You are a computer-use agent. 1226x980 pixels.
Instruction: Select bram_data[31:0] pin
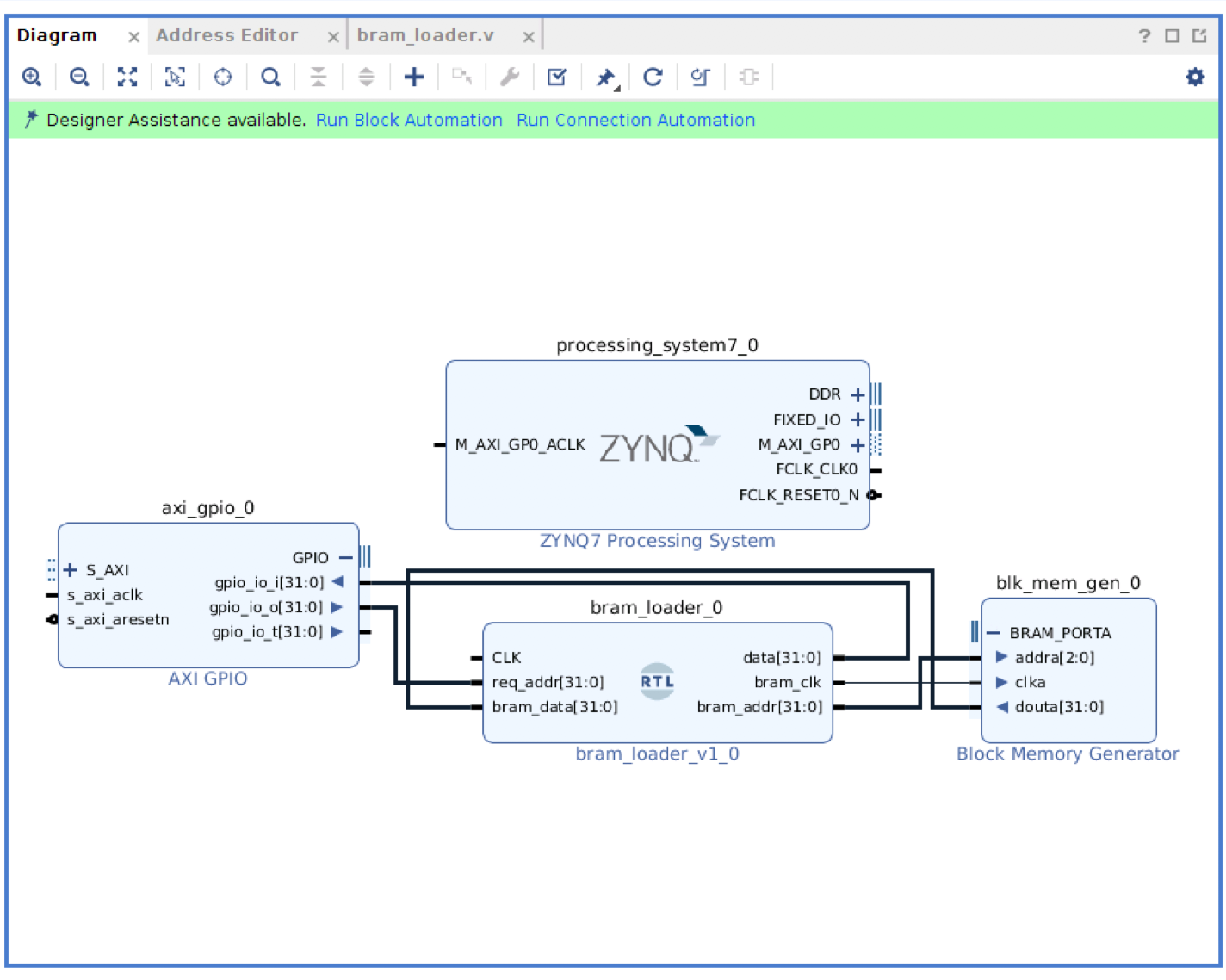tap(554, 707)
